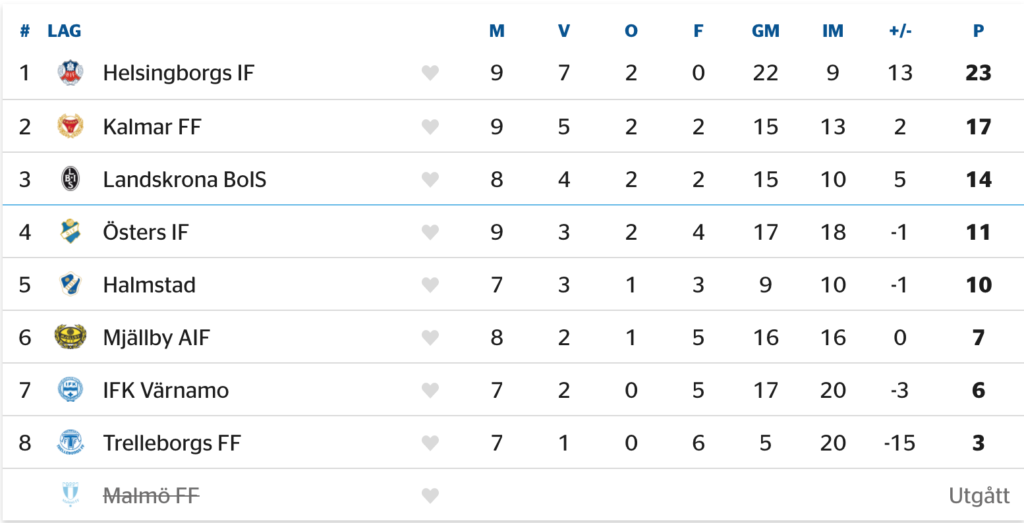
Task: Favorite Helsingborgs IF with the heart
Action: [430, 73]
